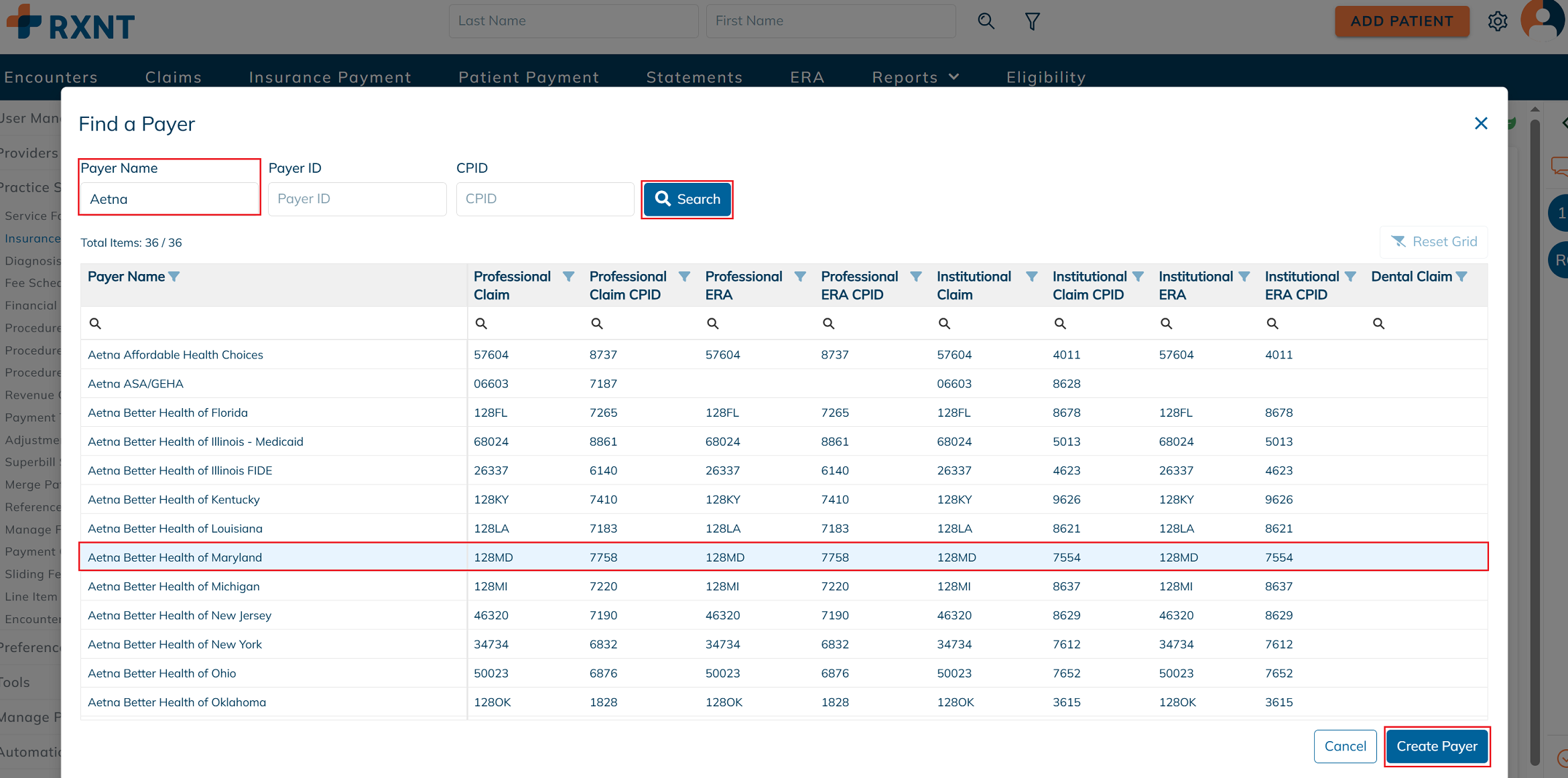This screenshot has width=1568, height=778.
Task: Close the Find a Payer dialog
Action: coord(1481,123)
